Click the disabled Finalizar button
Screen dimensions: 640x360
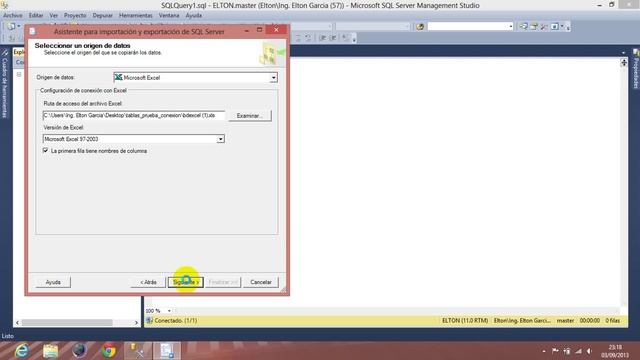[x=223, y=282]
